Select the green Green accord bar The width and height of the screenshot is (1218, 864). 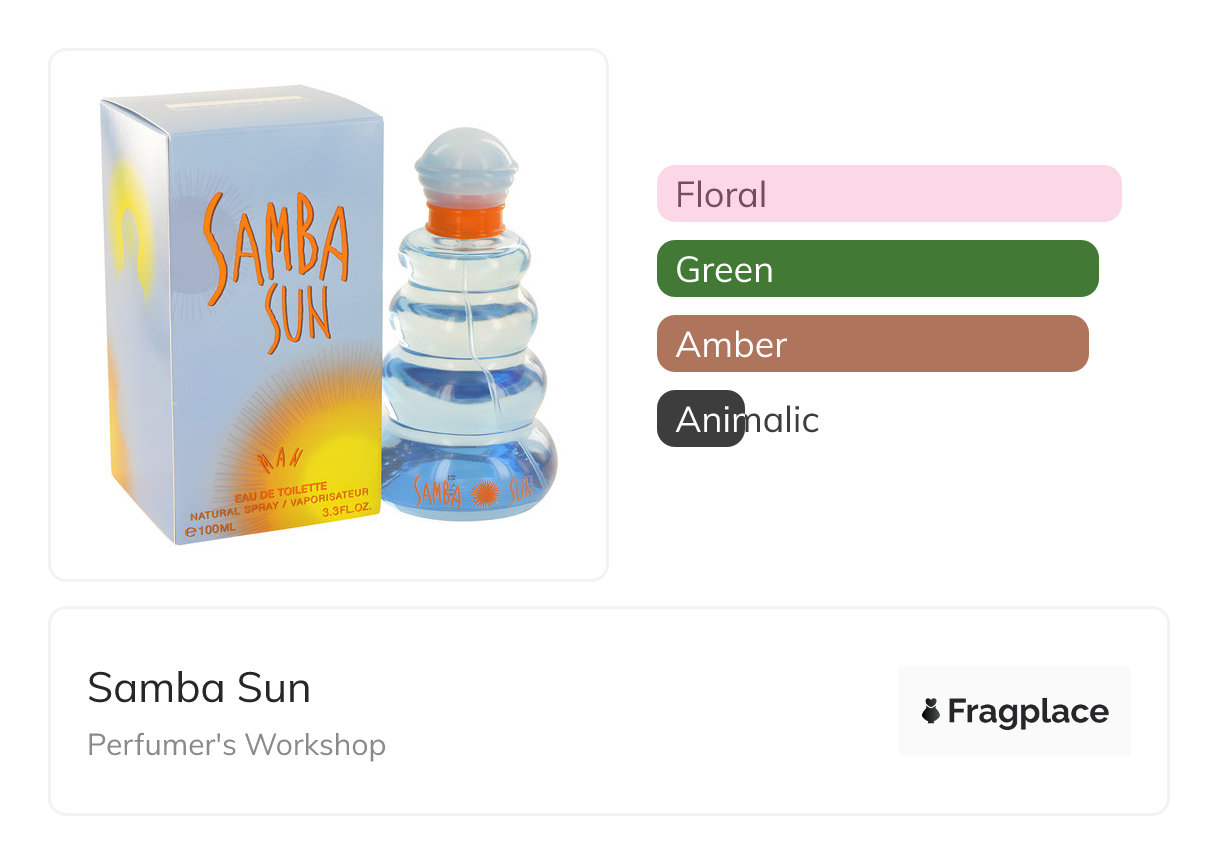tap(877, 269)
